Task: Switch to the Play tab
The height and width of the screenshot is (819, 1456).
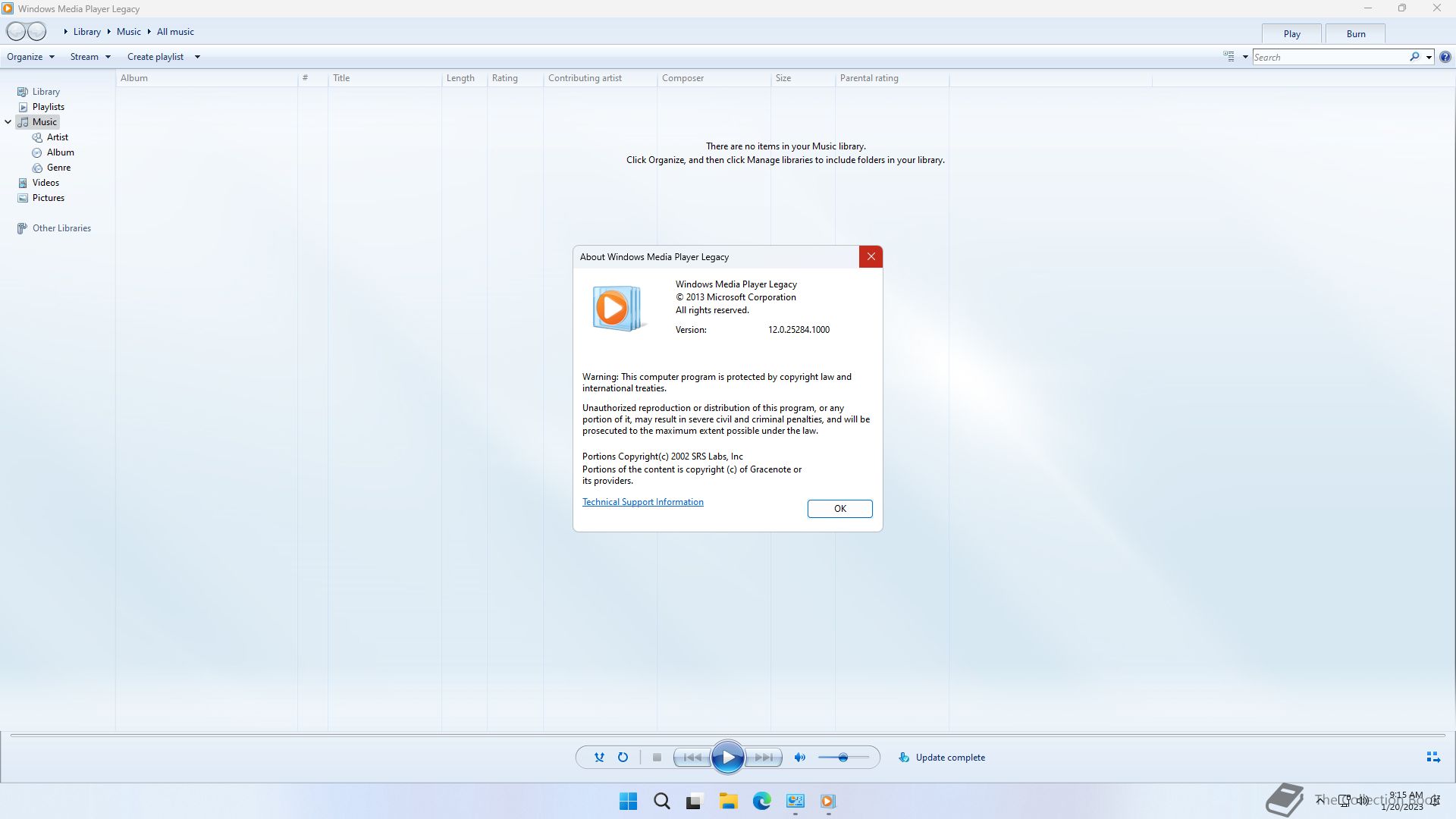Action: click(x=1291, y=33)
